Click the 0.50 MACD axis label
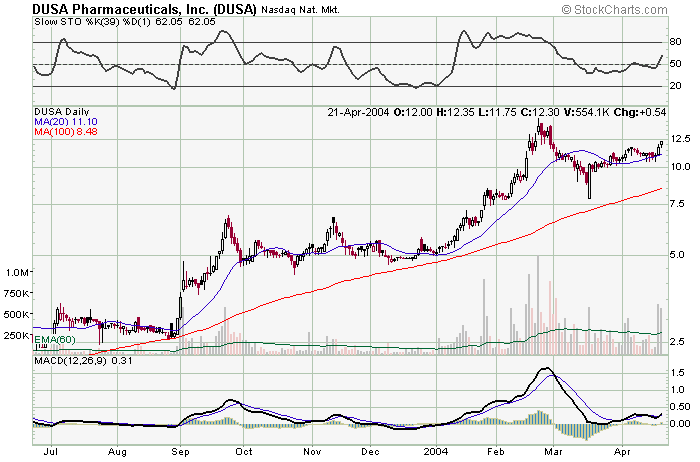Image resolution: width=700 pixels, height=462 pixels. tap(680, 407)
